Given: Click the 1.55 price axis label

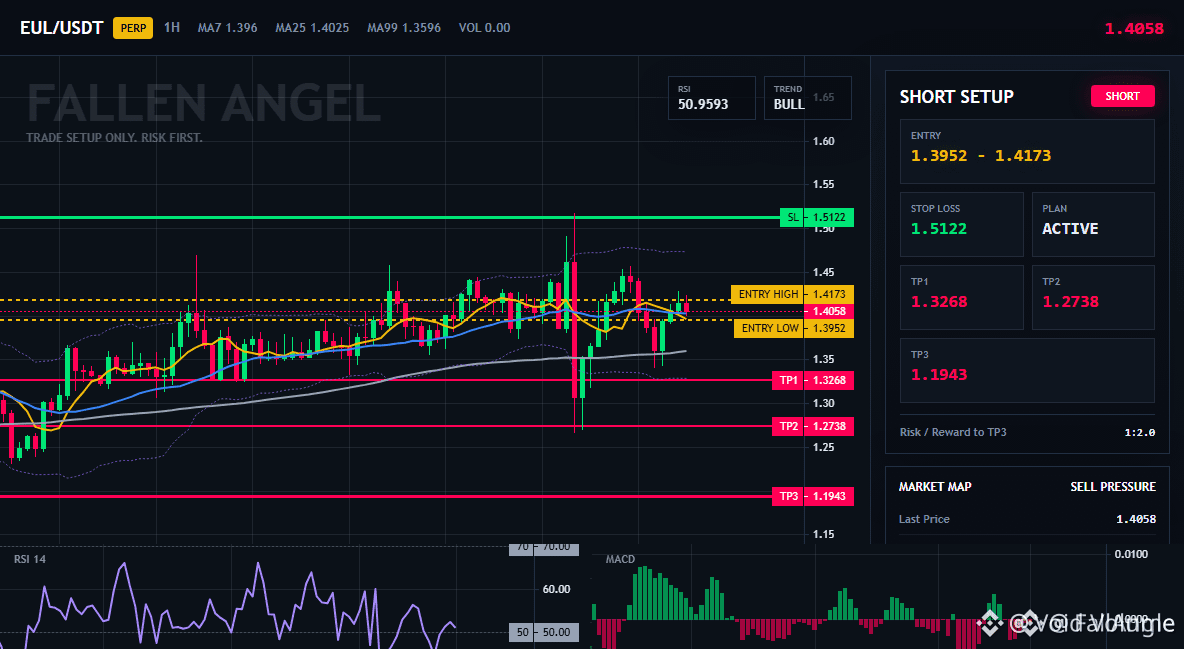Looking at the screenshot, I should click(x=823, y=184).
